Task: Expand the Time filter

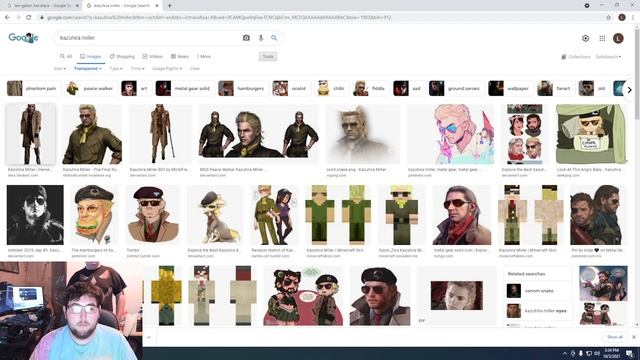Action: 138,69
